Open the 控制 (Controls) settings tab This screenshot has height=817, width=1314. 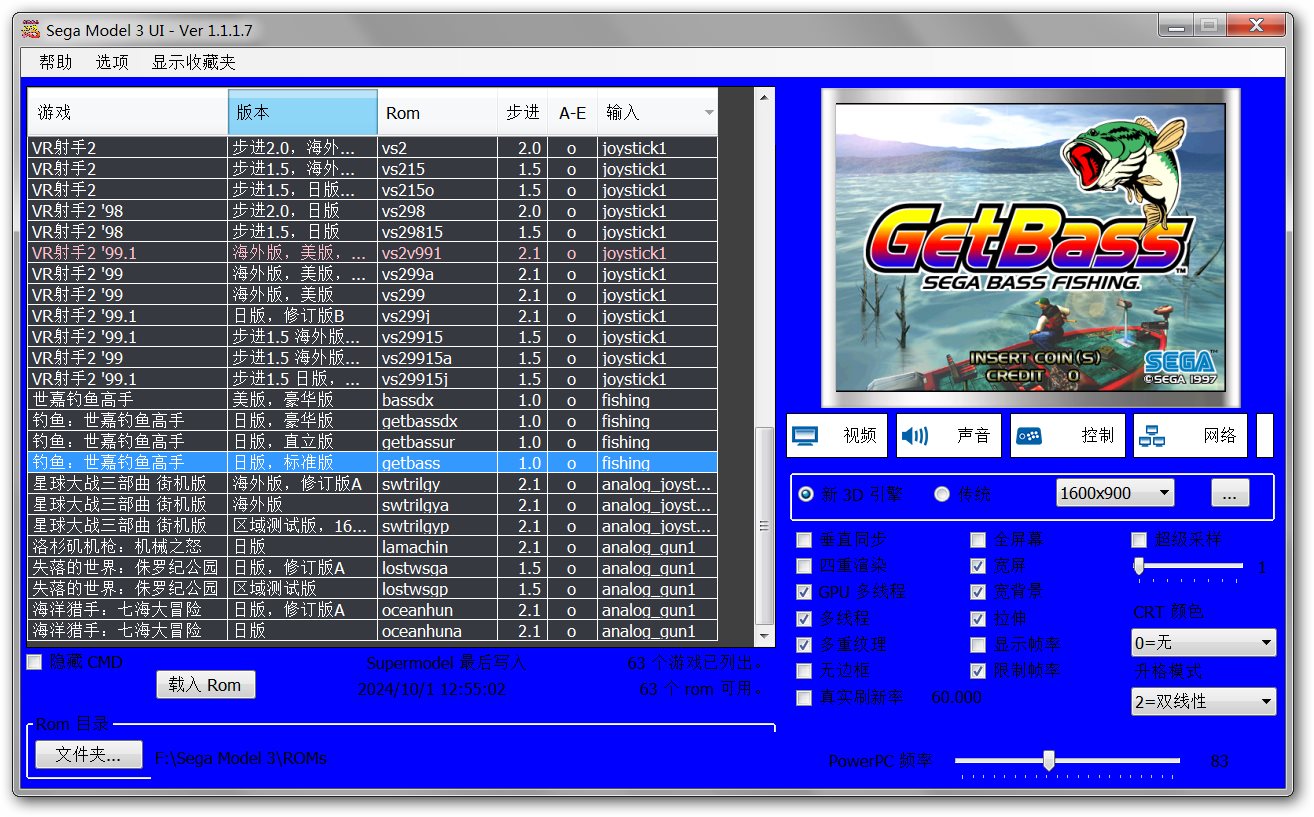1067,436
